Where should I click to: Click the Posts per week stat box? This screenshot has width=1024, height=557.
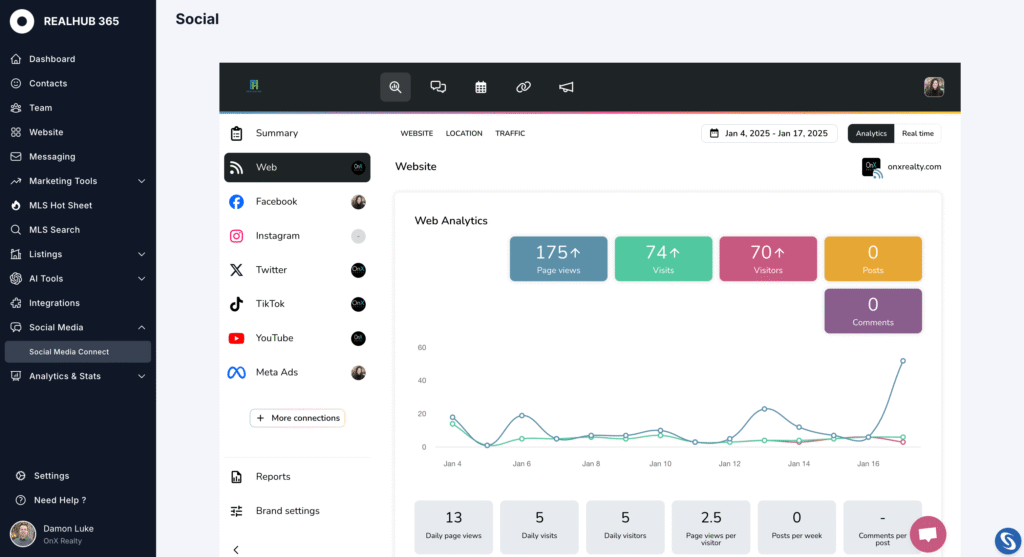[797, 527]
